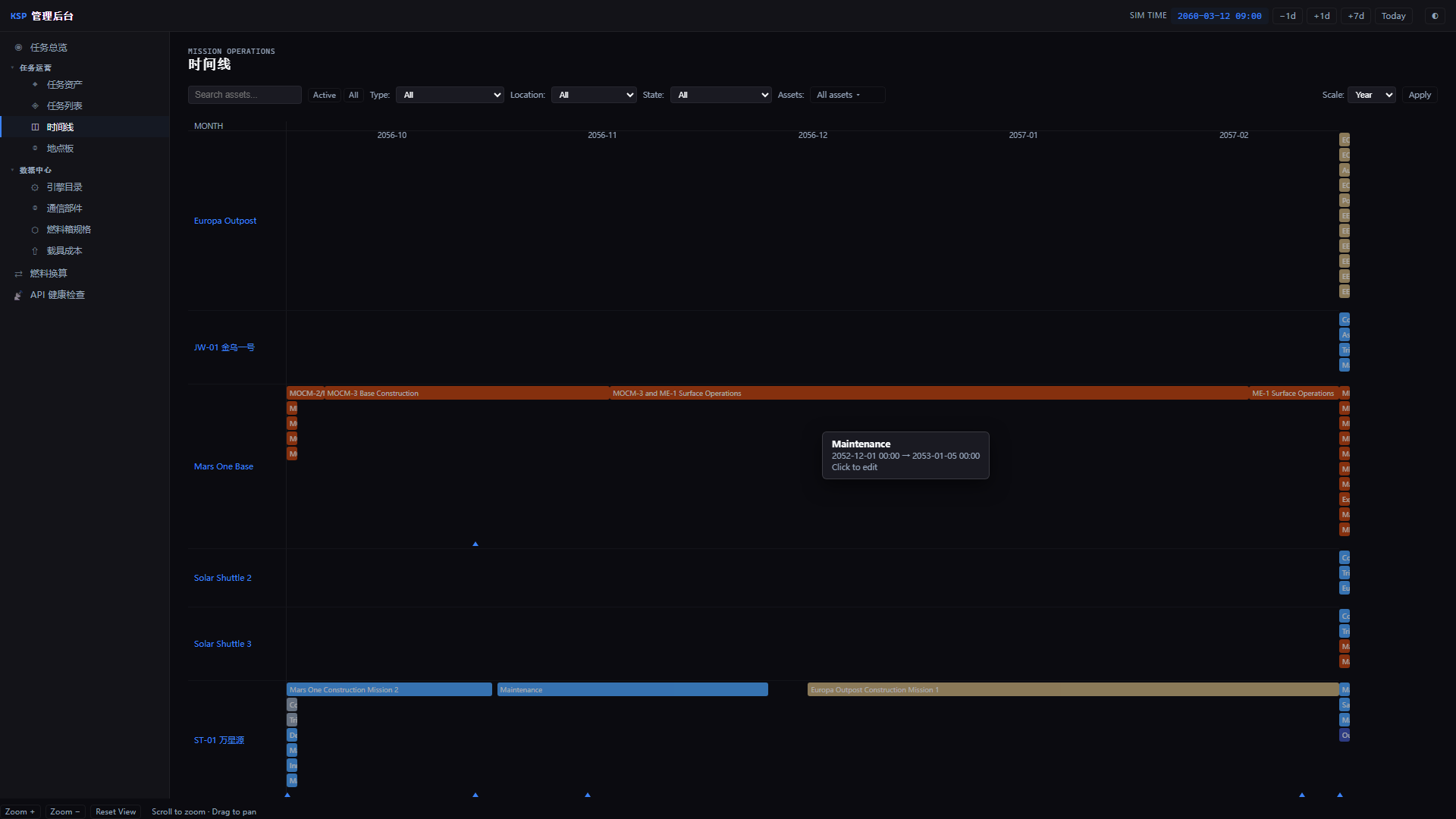Open the Mars One Base asset link

224,466
